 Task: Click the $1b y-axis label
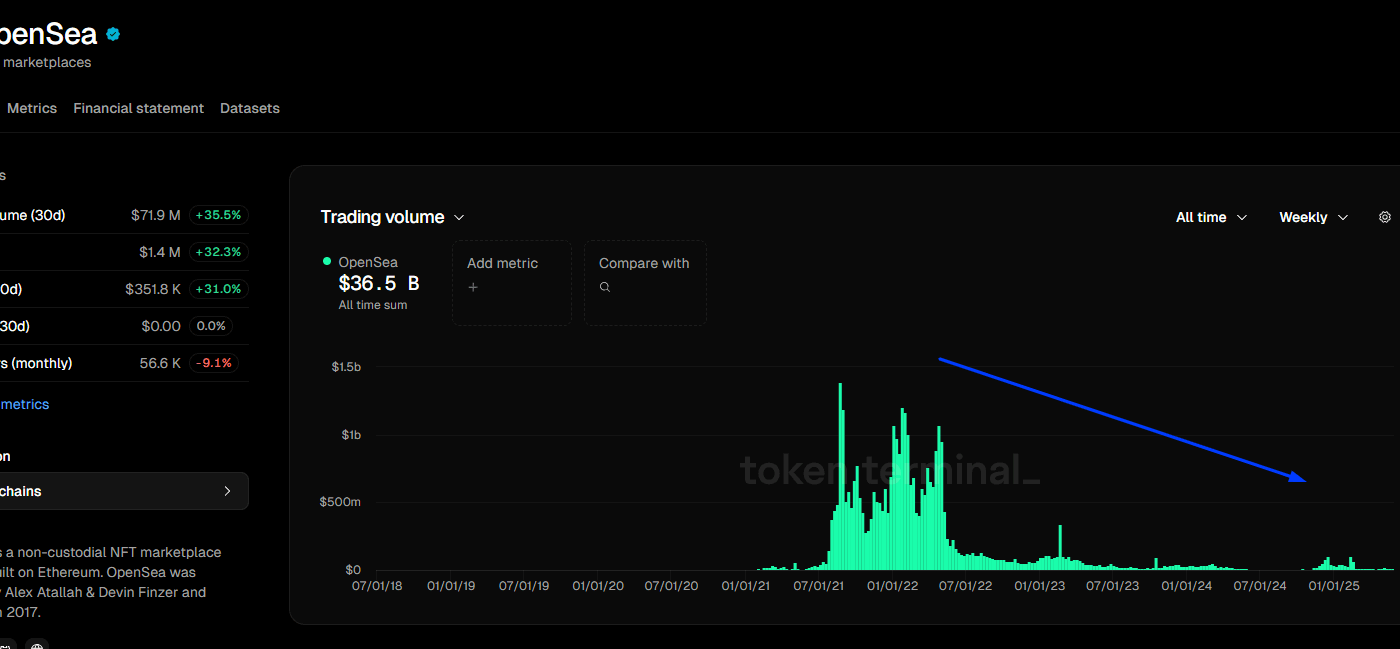point(351,435)
